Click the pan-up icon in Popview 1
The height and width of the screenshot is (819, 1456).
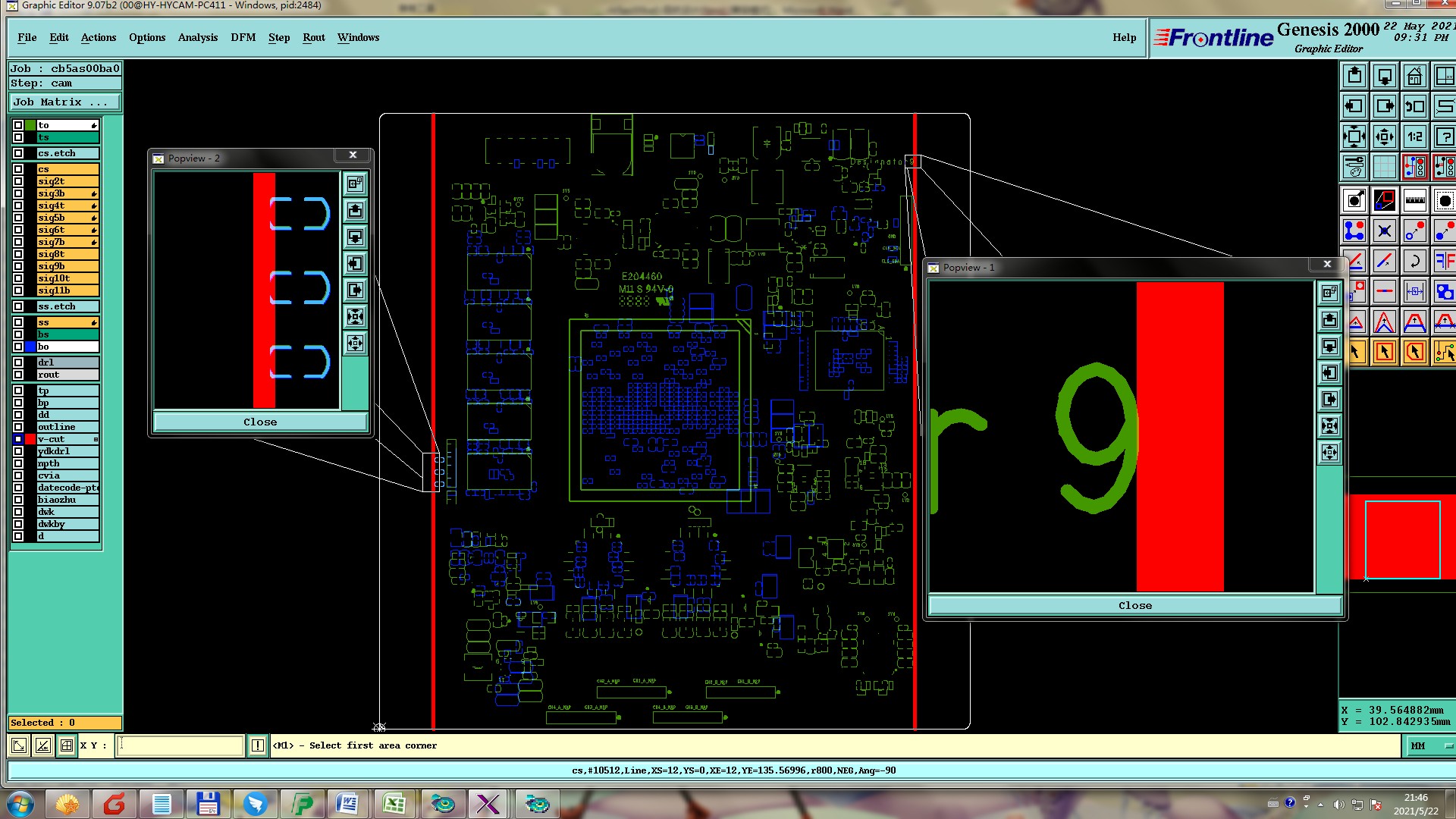click(x=1329, y=320)
